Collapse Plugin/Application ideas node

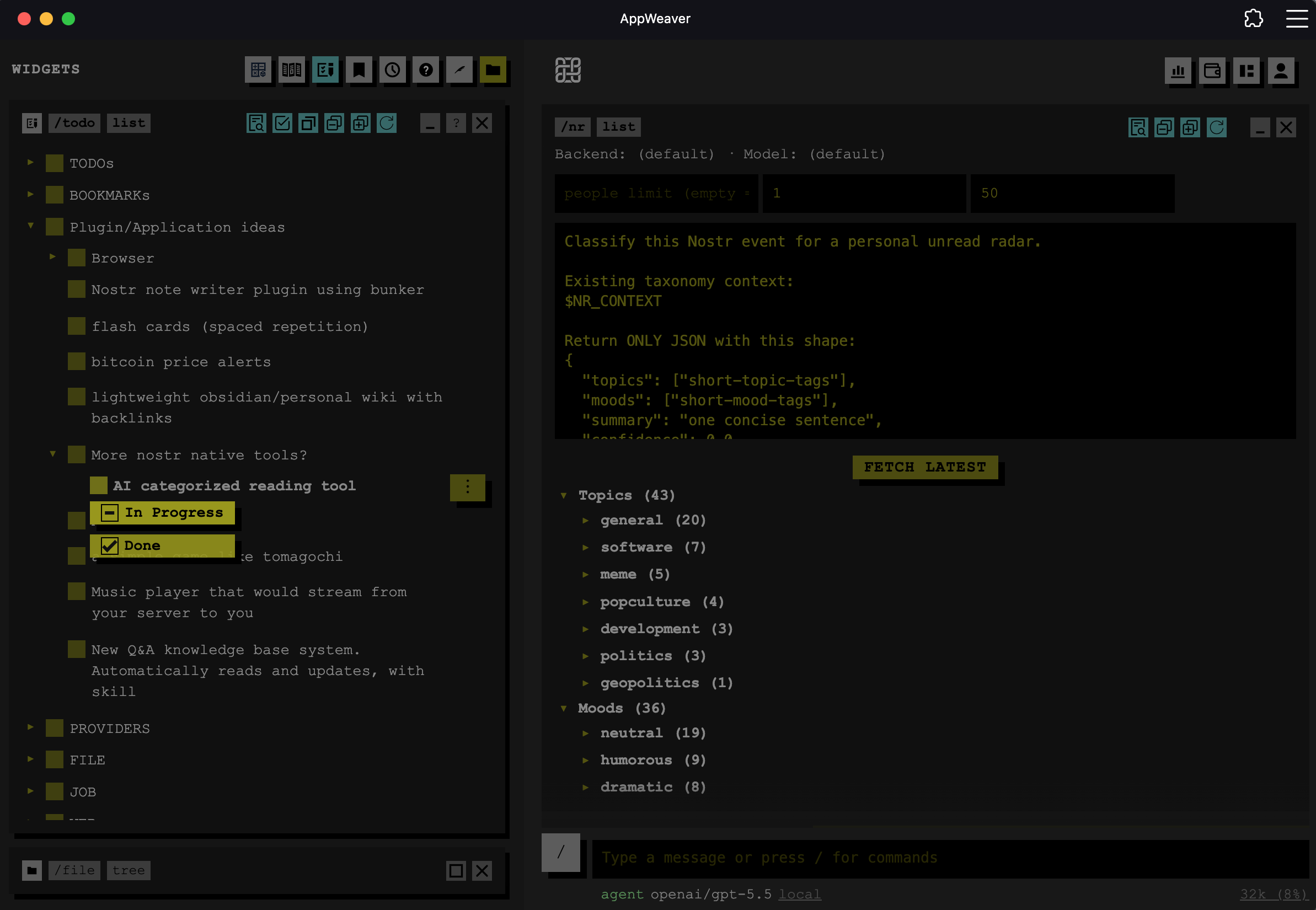[31, 226]
